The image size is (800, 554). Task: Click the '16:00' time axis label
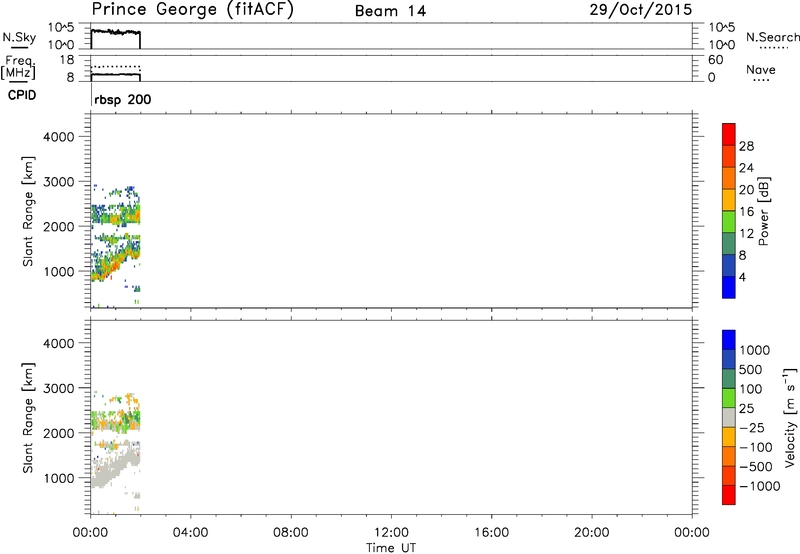492,533
